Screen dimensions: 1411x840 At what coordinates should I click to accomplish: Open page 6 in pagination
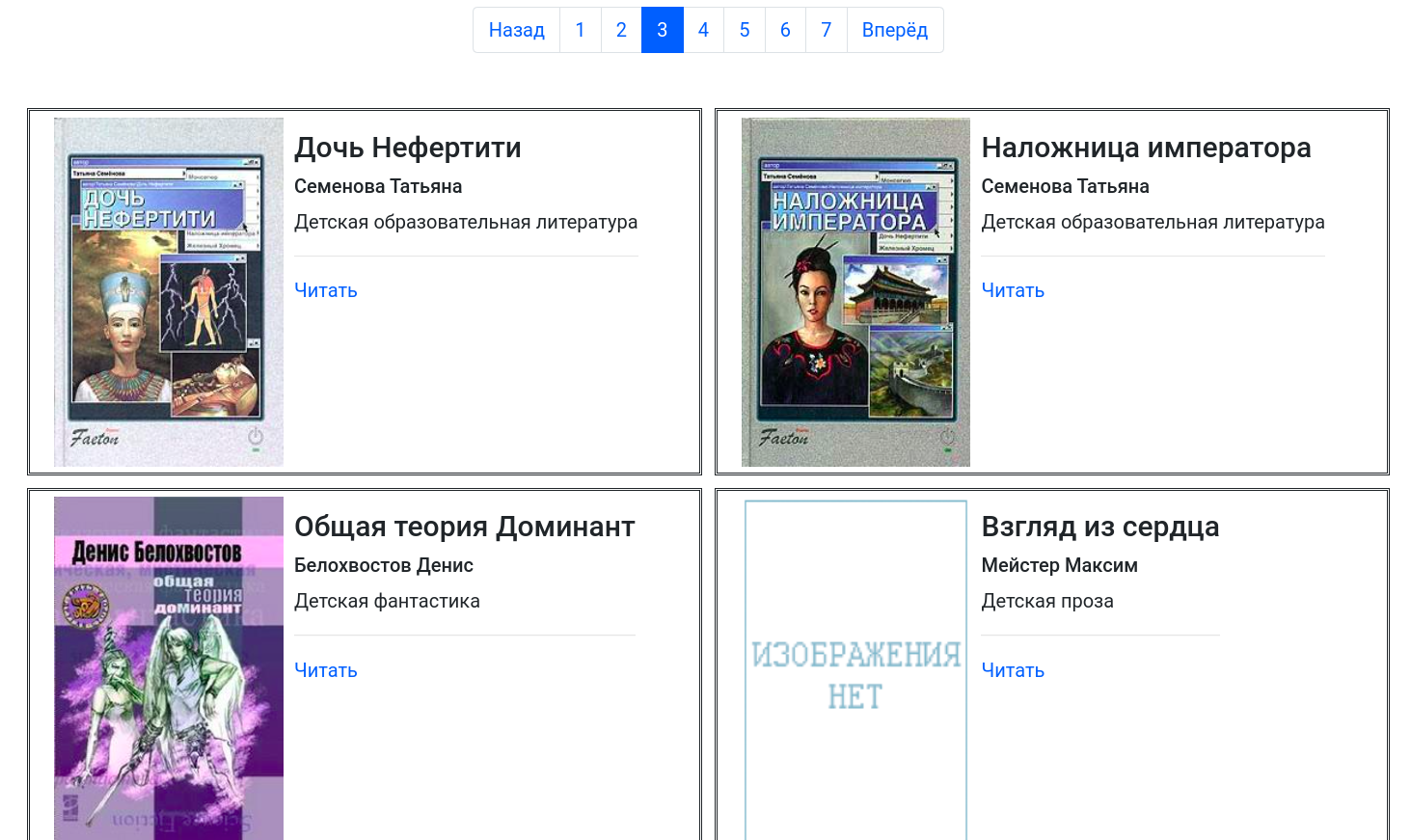pos(785,30)
